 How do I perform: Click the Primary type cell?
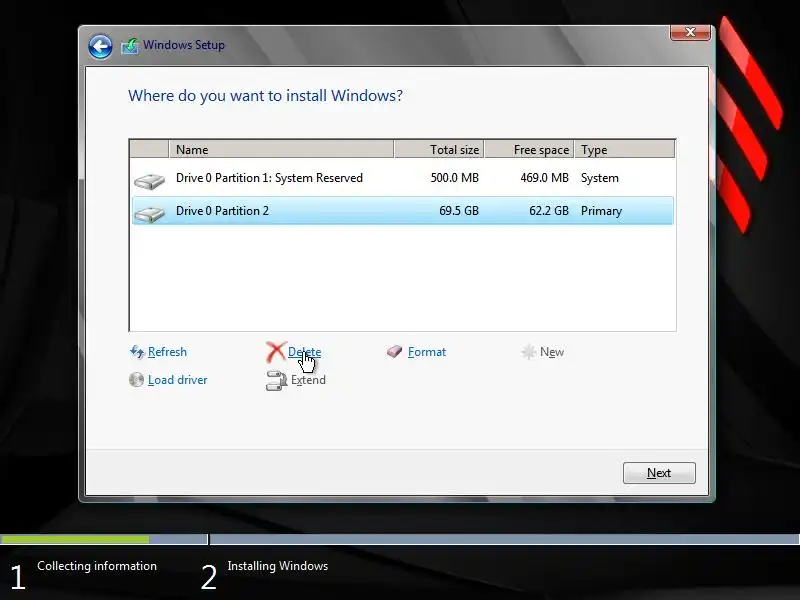pyautogui.click(x=601, y=211)
